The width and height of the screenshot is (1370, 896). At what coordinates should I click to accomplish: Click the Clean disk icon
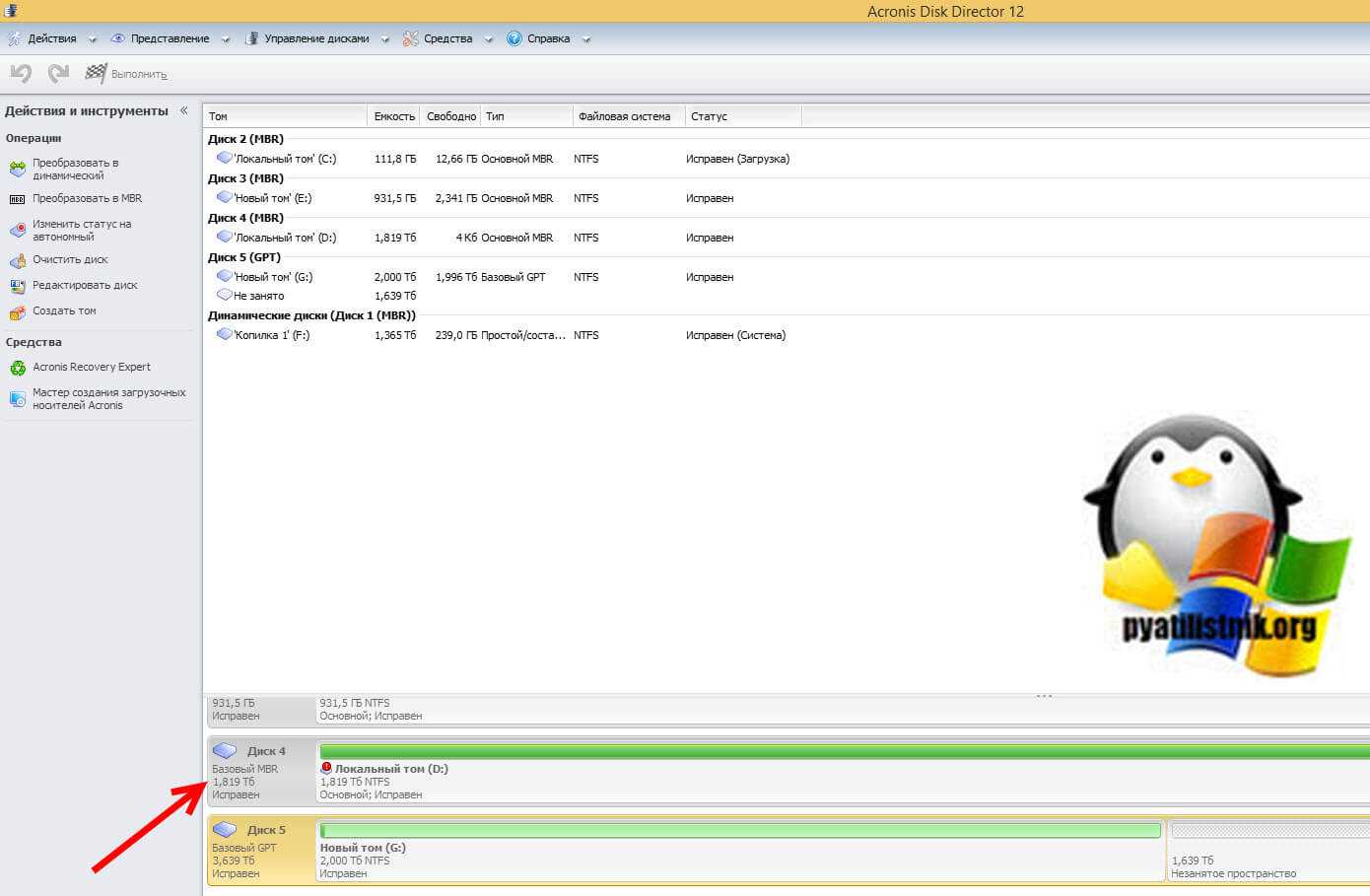tap(17, 260)
